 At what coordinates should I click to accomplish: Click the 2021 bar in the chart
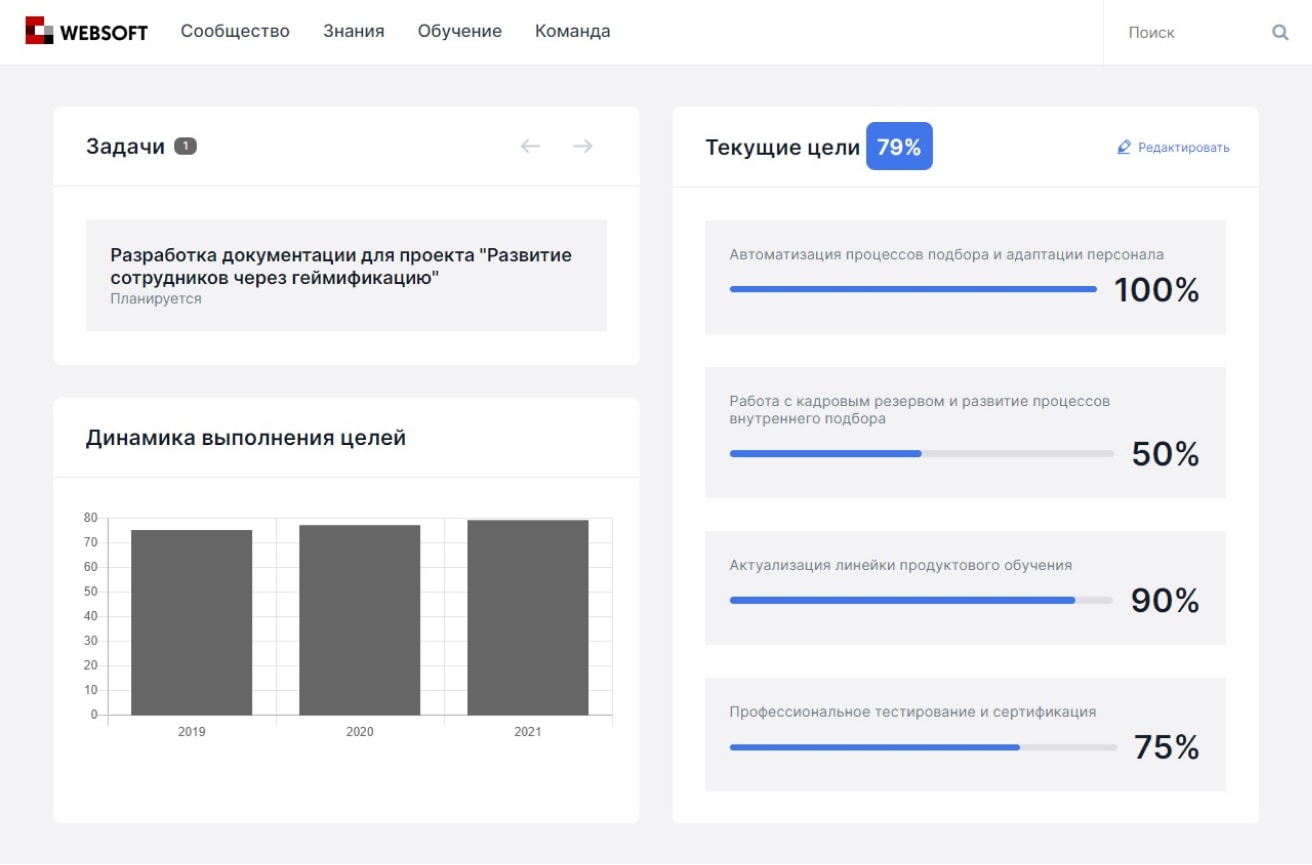coord(528,617)
